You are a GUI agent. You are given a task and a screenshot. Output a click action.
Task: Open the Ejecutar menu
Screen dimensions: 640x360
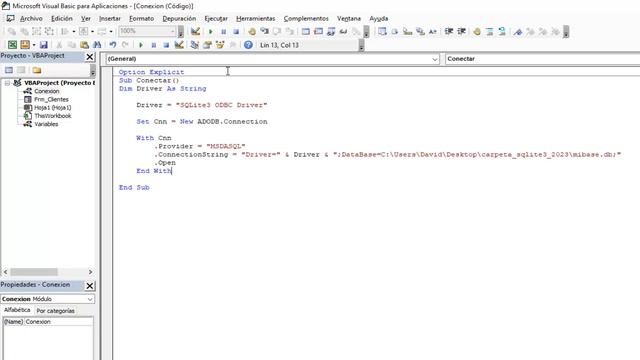click(216, 18)
